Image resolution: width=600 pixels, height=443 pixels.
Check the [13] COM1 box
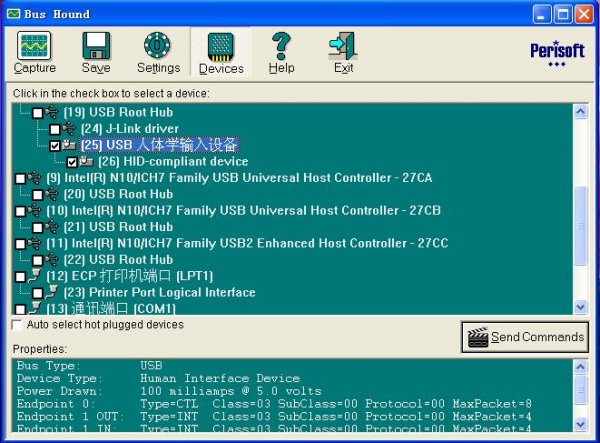click(x=20, y=309)
